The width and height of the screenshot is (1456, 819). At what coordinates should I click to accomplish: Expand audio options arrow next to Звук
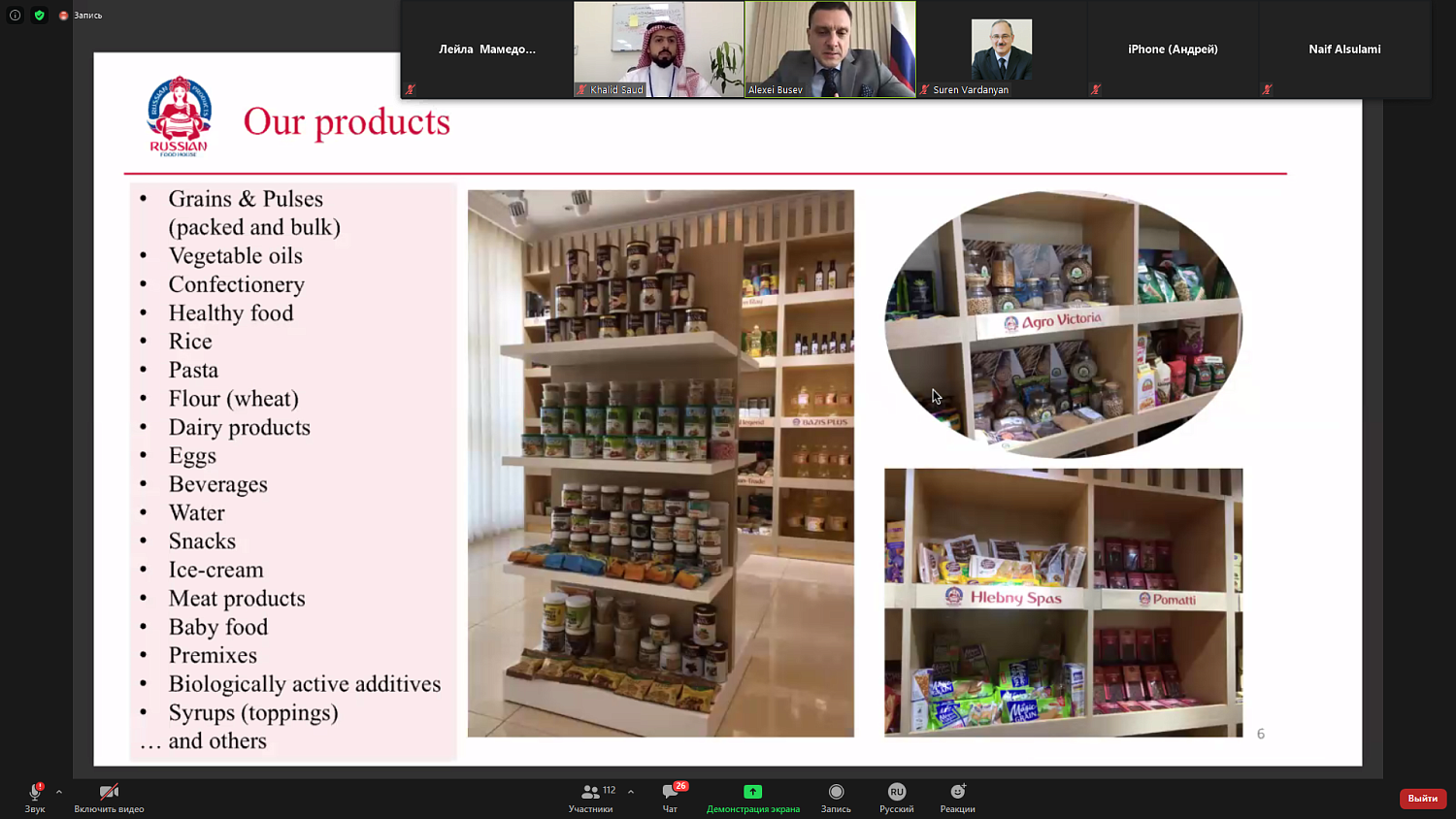[59, 792]
